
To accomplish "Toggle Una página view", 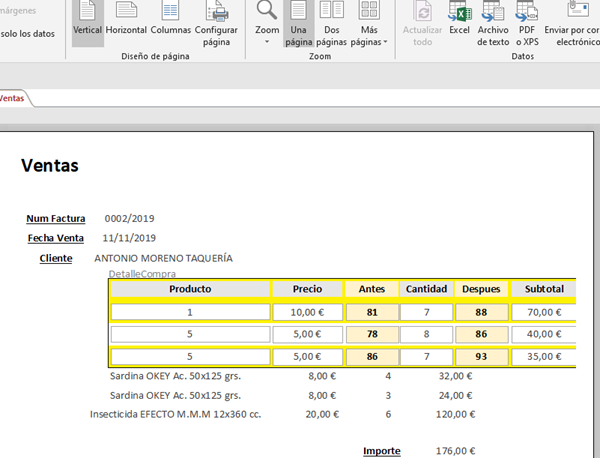I will (298, 24).
